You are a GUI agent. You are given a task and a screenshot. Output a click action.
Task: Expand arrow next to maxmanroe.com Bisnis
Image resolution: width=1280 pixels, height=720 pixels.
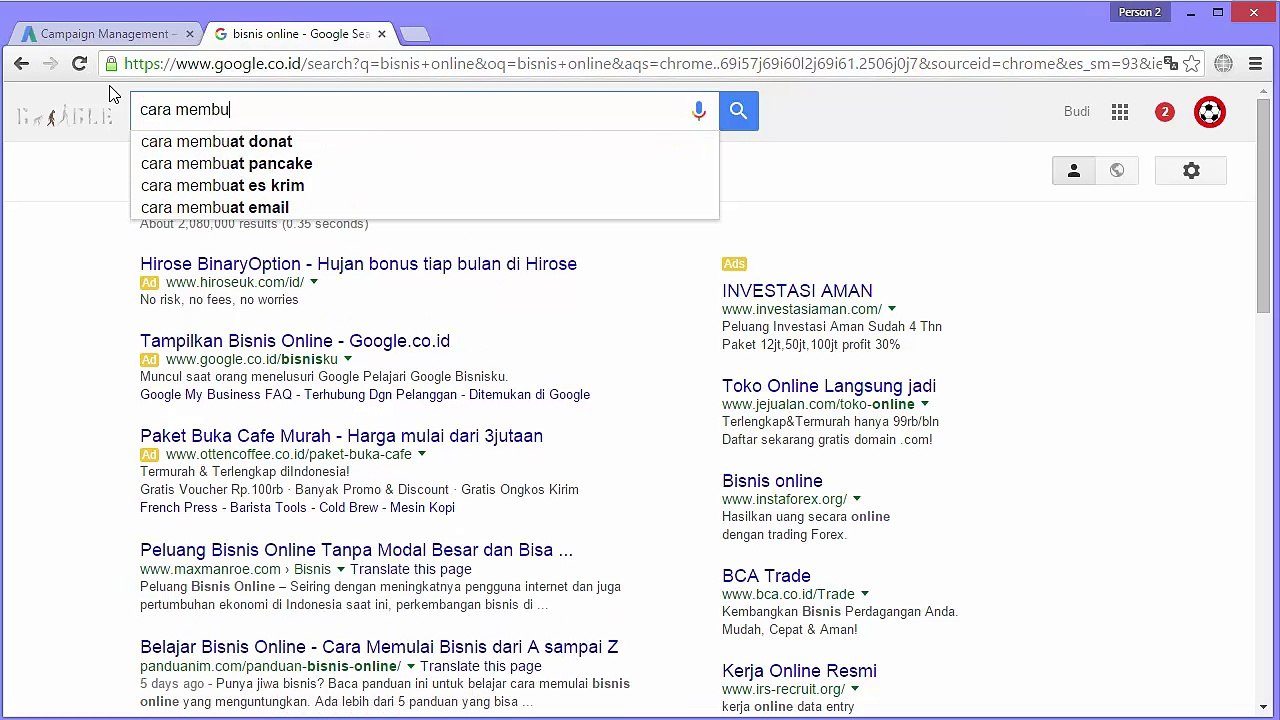pyautogui.click(x=340, y=569)
